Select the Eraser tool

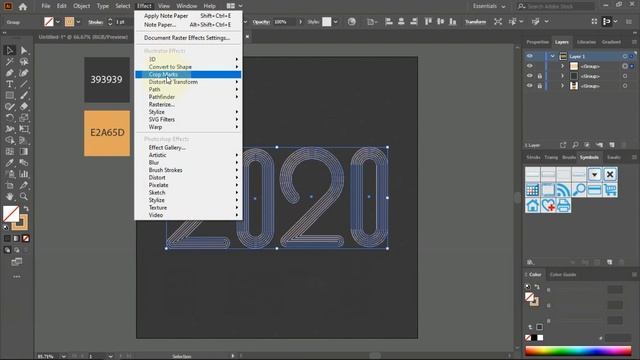click(x=24, y=107)
